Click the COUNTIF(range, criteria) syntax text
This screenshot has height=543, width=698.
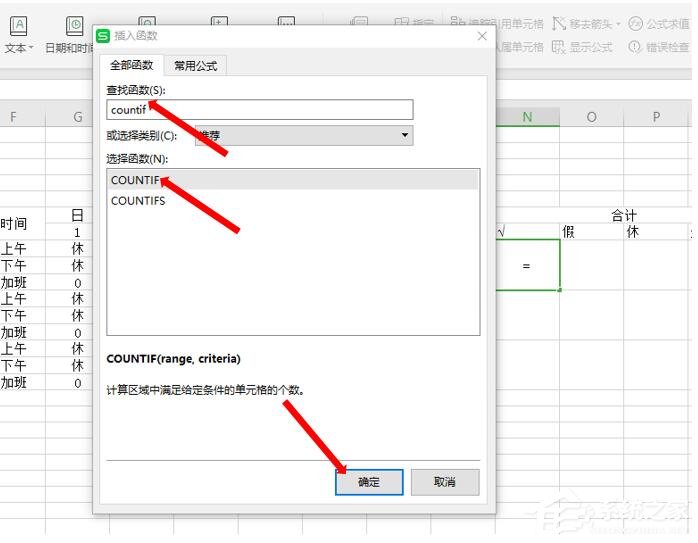(x=173, y=359)
